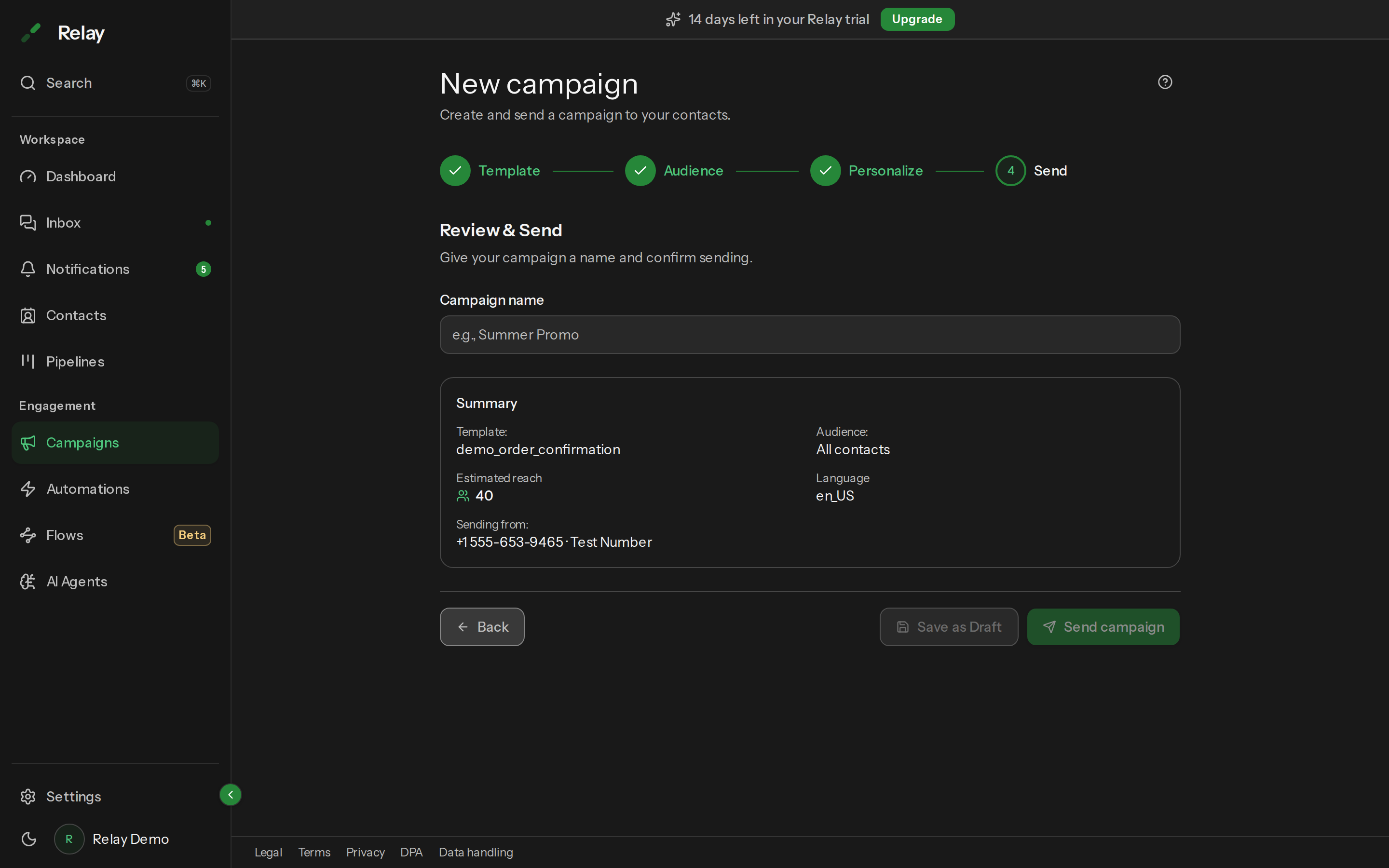Open the Privacy footer link

365,852
